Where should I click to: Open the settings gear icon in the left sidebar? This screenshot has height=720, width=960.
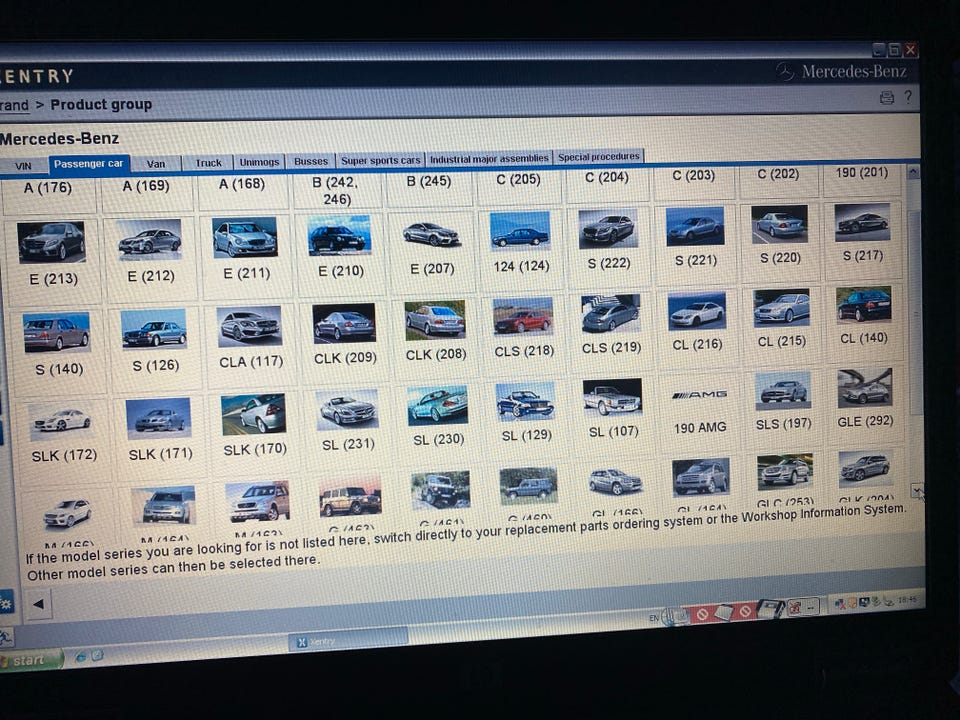(x=6, y=605)
